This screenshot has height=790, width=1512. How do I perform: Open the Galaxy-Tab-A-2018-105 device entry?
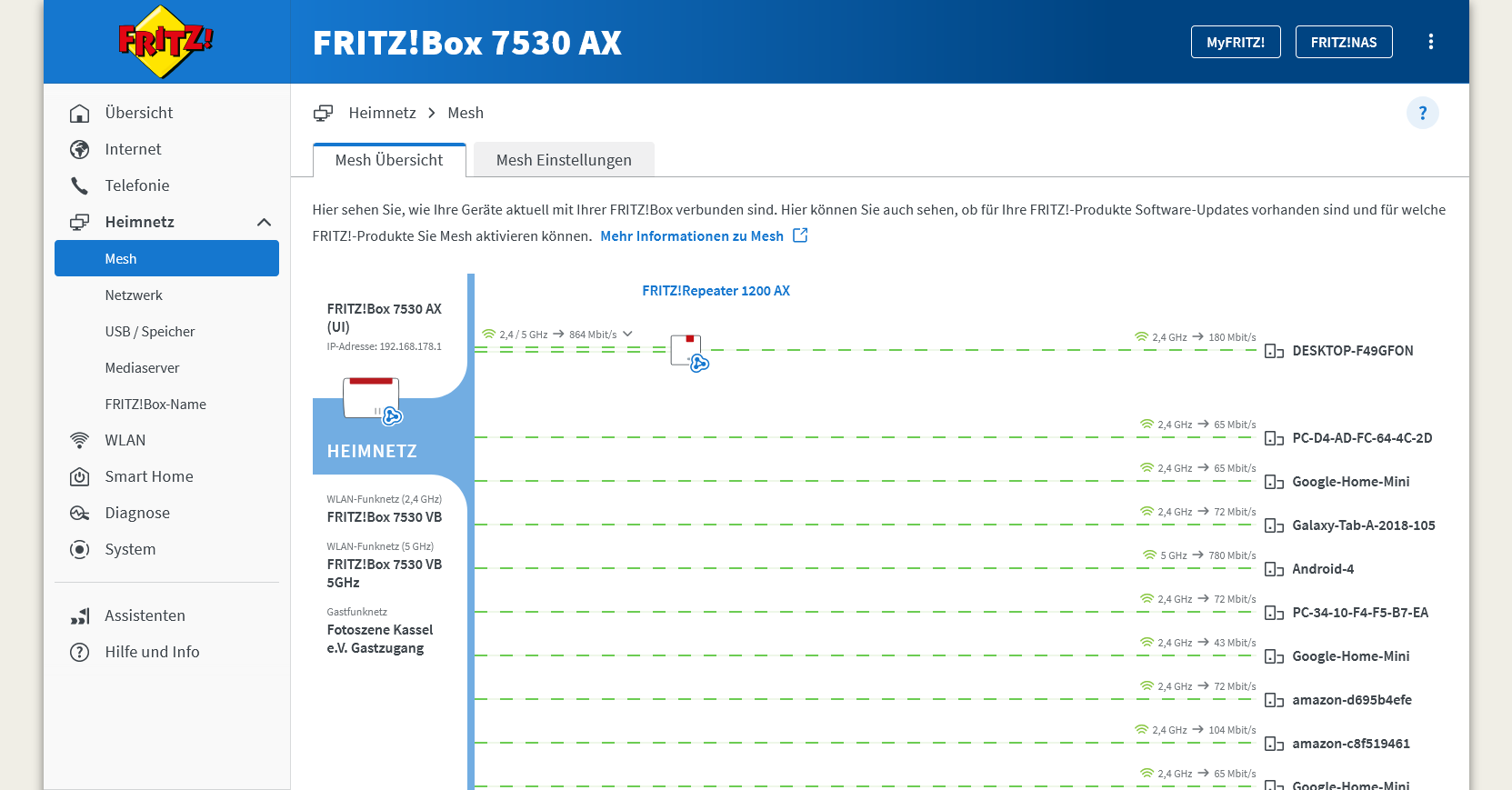point(1364,525)
